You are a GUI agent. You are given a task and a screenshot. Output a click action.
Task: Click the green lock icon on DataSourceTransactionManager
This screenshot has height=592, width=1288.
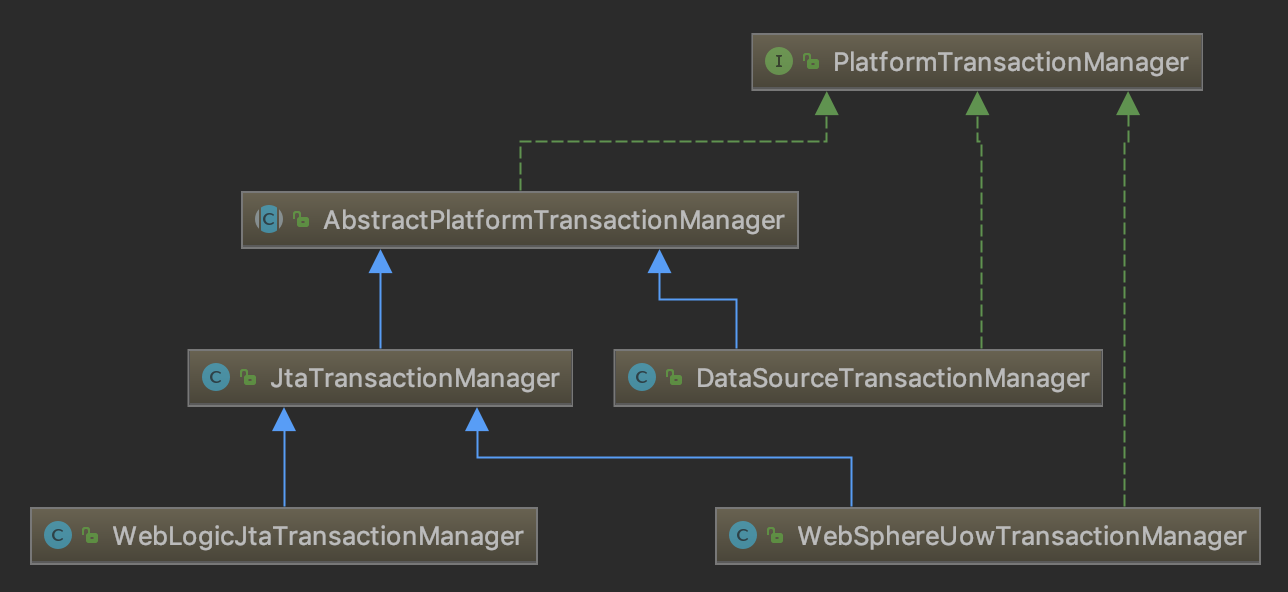tap(674, 378)
